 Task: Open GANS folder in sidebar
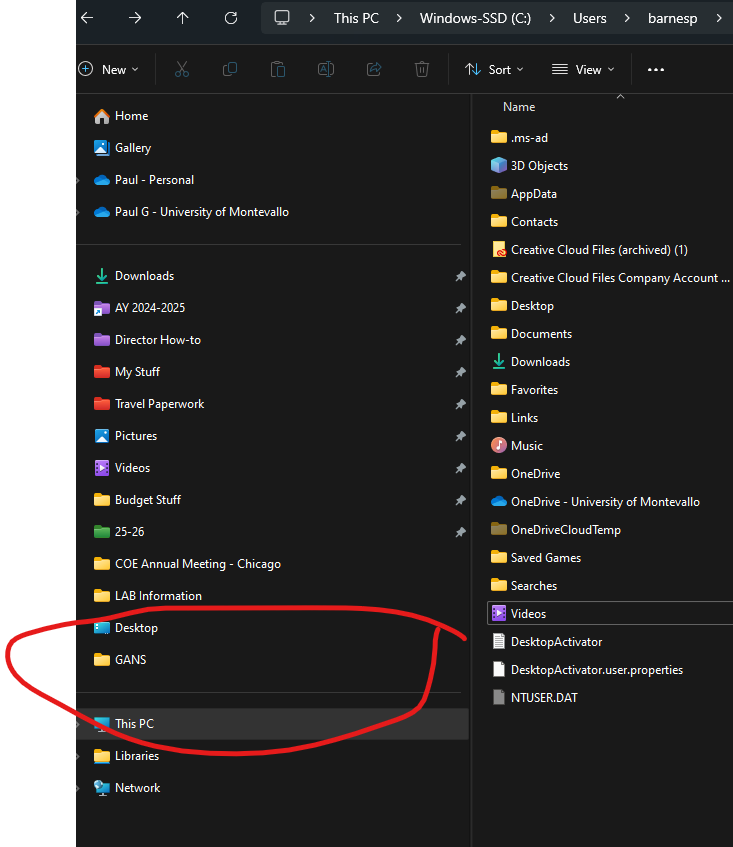click(120, 660)
